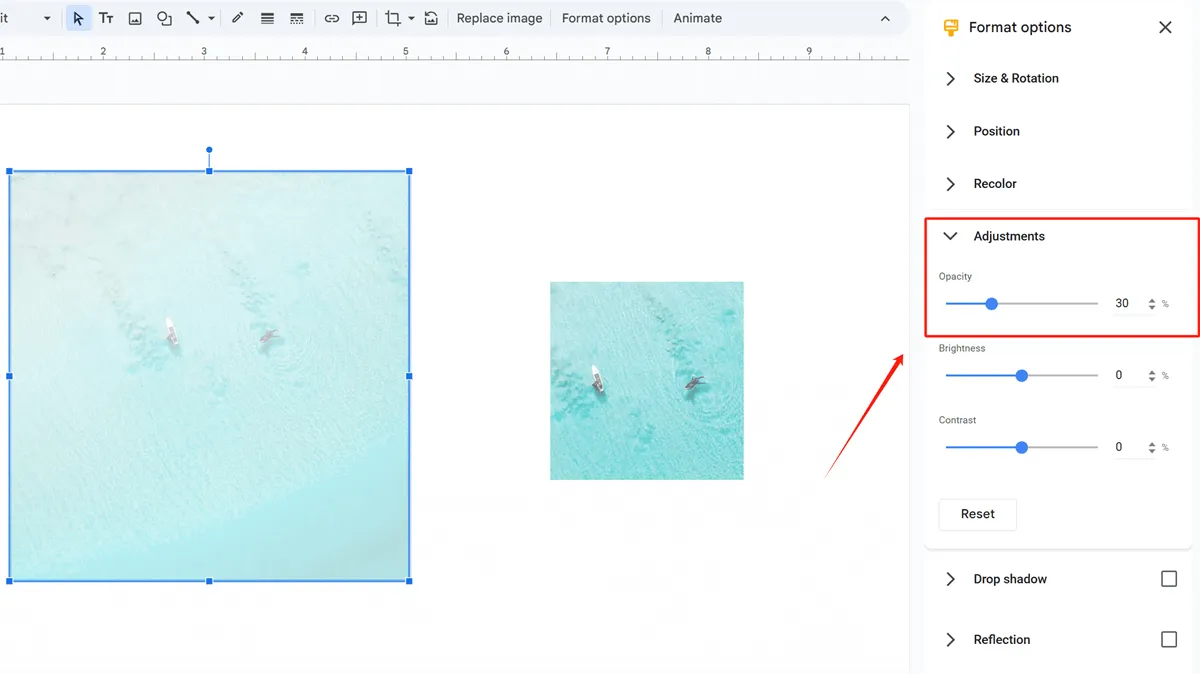Image resolution: width=1200 pixels, height=674 pixels.
Task: Select the text box tool
Action: click(x=106, y=19)
